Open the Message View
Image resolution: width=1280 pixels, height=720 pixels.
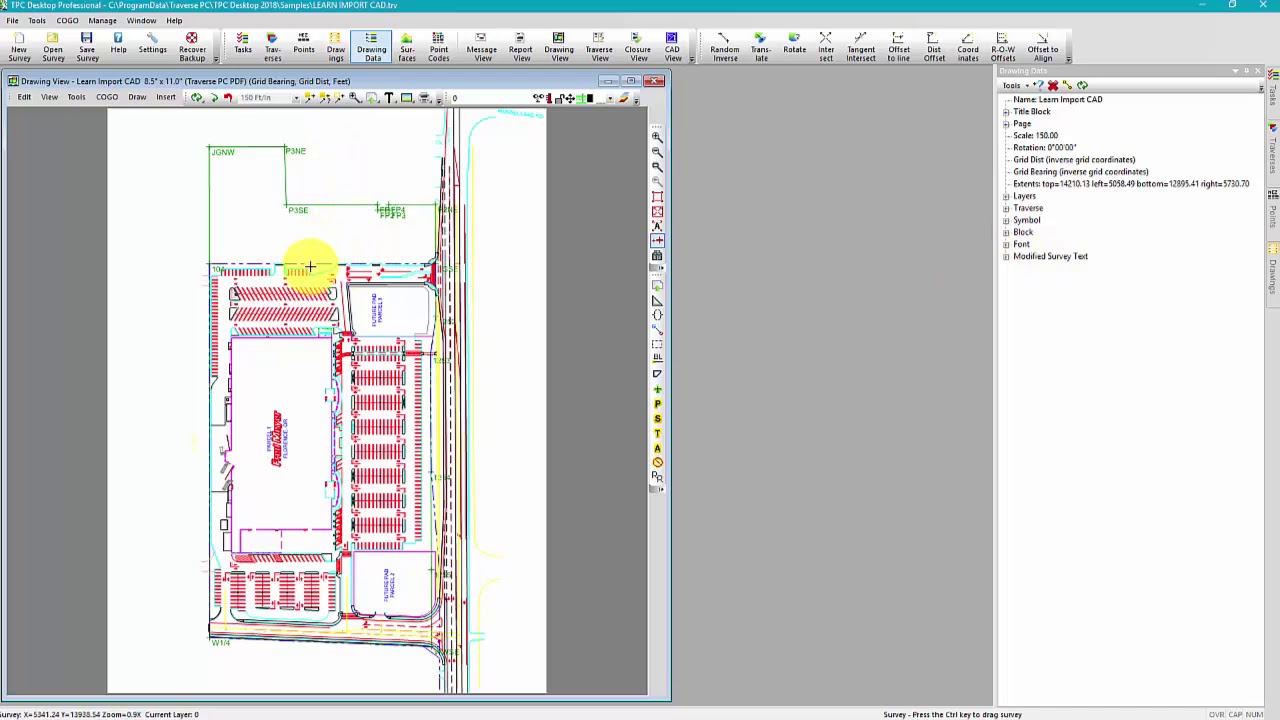click(482, 47)
